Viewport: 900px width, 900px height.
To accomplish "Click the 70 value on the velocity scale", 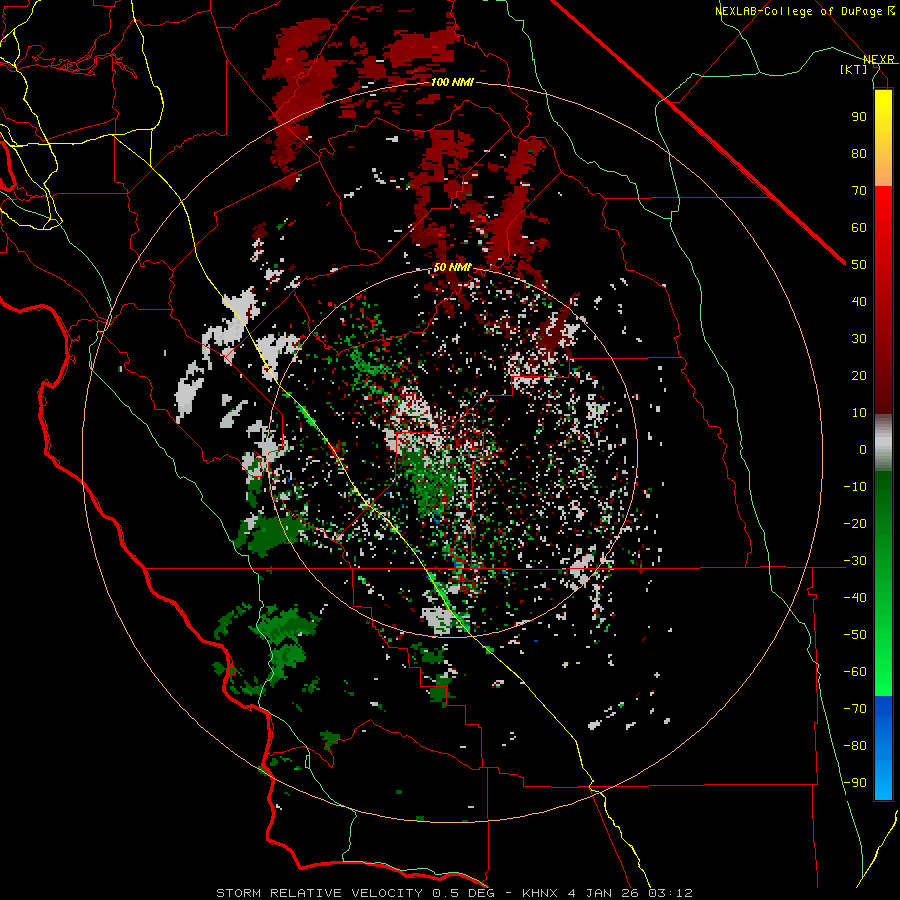I will tap(859, 191).
